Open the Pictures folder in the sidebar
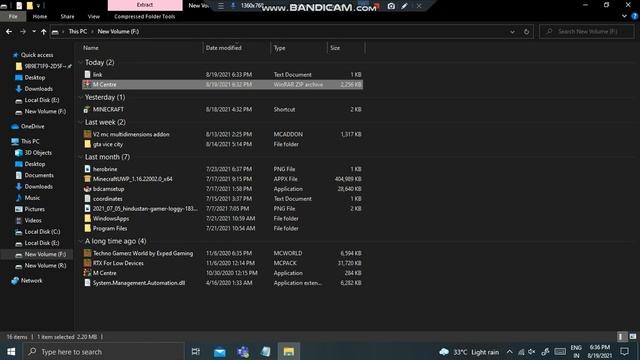 (34, 209)
